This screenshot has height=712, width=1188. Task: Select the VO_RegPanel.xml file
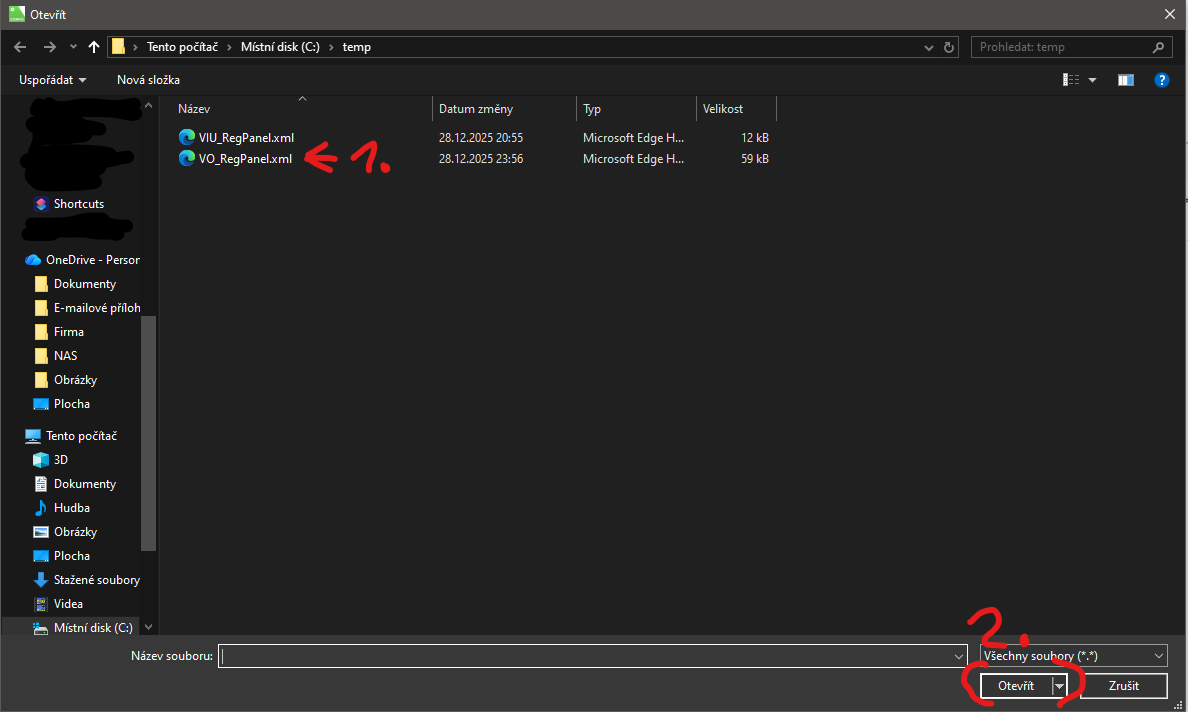(245, 158)
